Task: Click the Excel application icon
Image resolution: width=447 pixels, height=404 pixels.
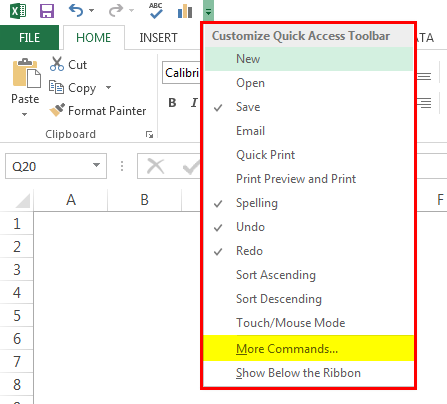Action: tap(18, 11)
